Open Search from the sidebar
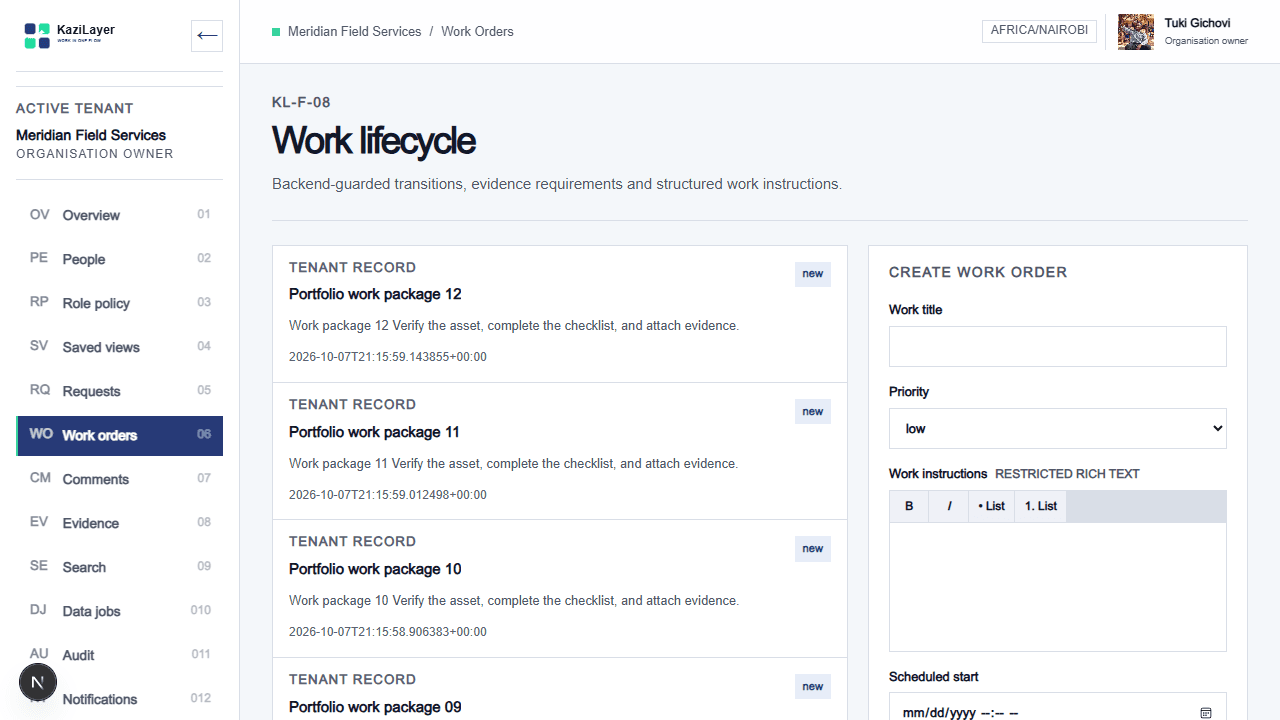 (120, 567)
